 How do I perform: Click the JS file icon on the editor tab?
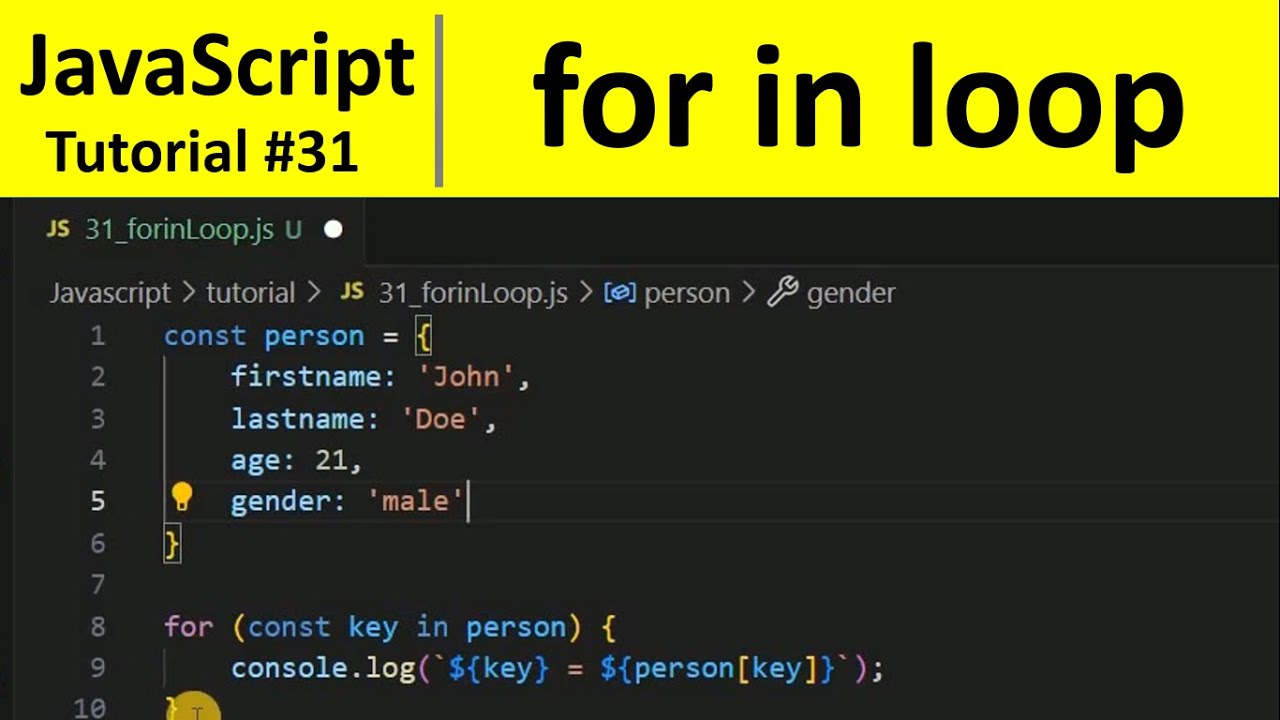[59, 229]
